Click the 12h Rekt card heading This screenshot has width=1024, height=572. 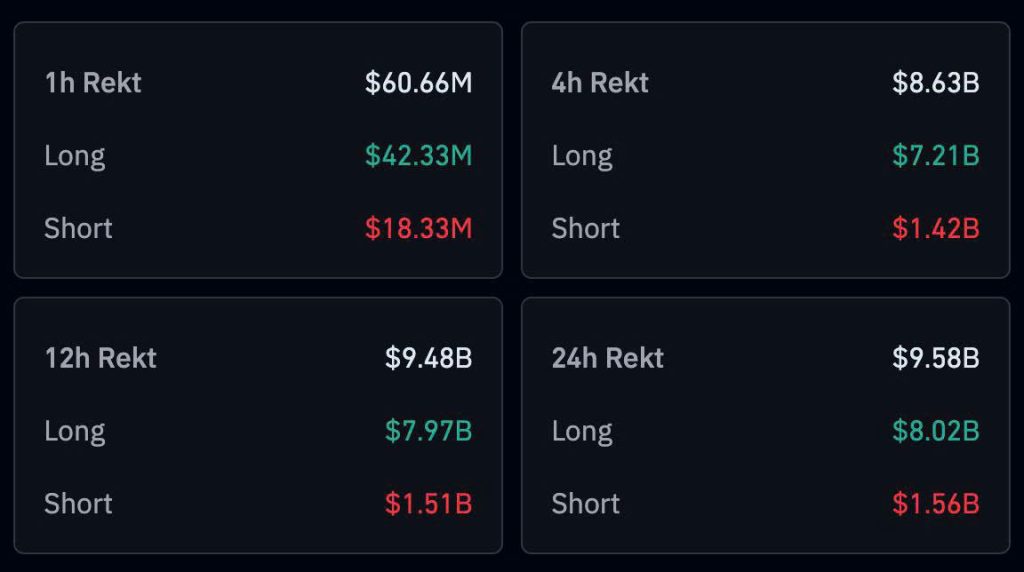pos(101,358)
